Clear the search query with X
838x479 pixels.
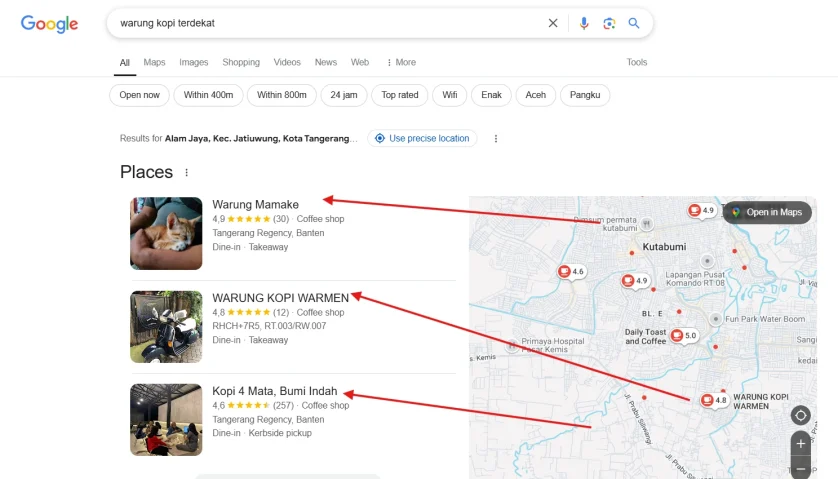click(x=553, y=23)
